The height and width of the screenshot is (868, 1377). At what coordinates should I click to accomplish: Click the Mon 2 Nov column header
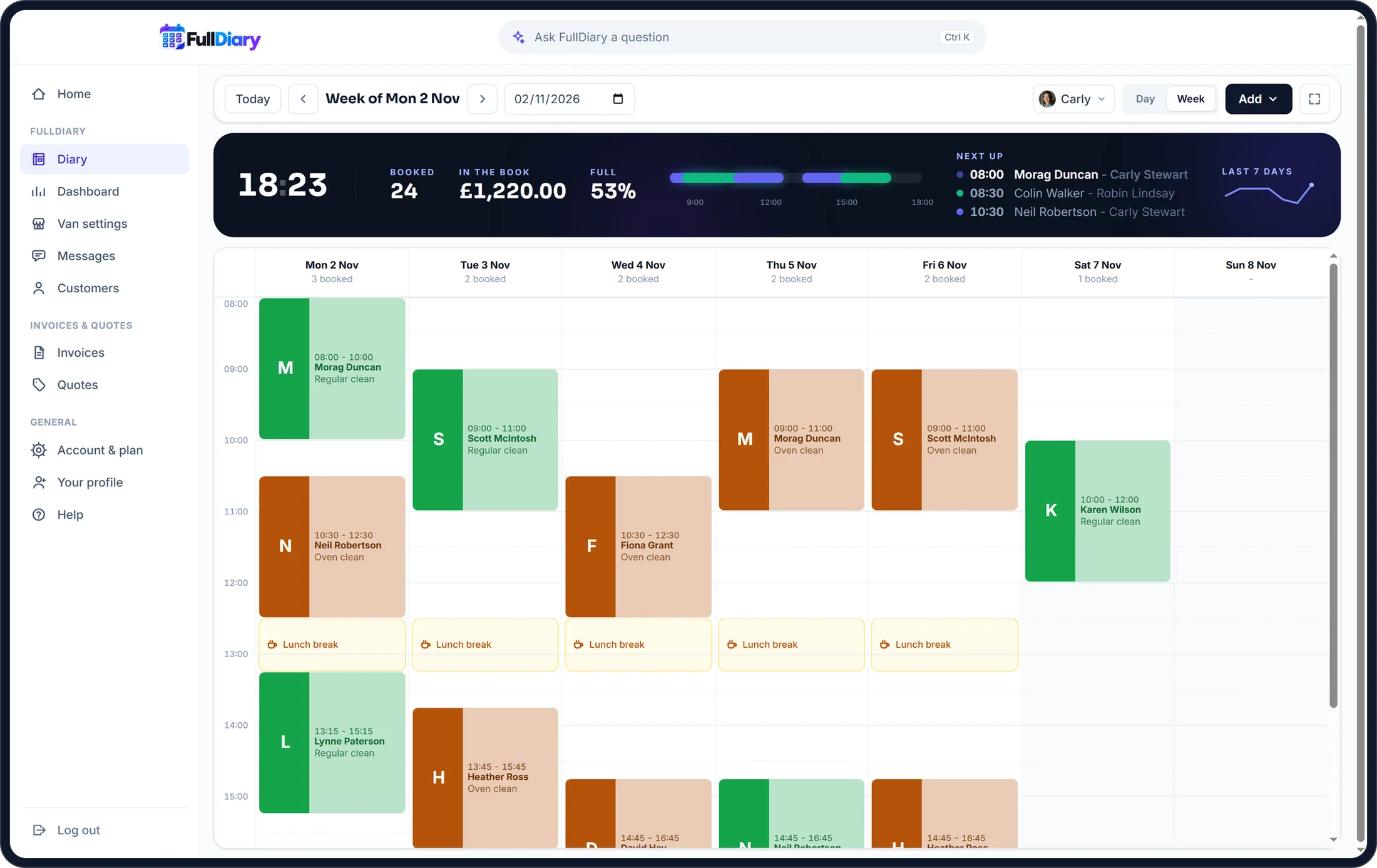click(332, 272)
